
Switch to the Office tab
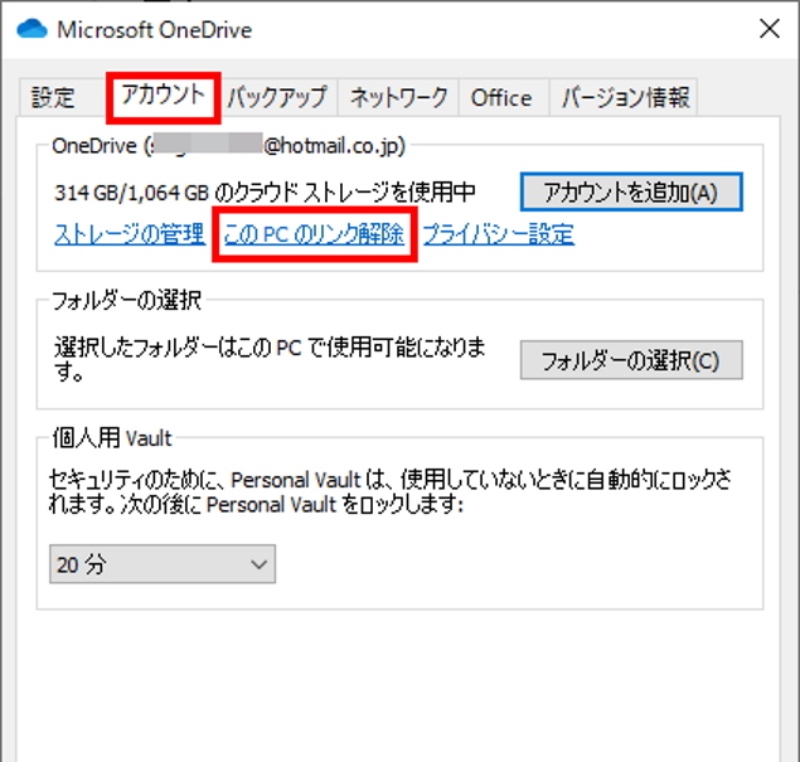(x=501, y=98)
